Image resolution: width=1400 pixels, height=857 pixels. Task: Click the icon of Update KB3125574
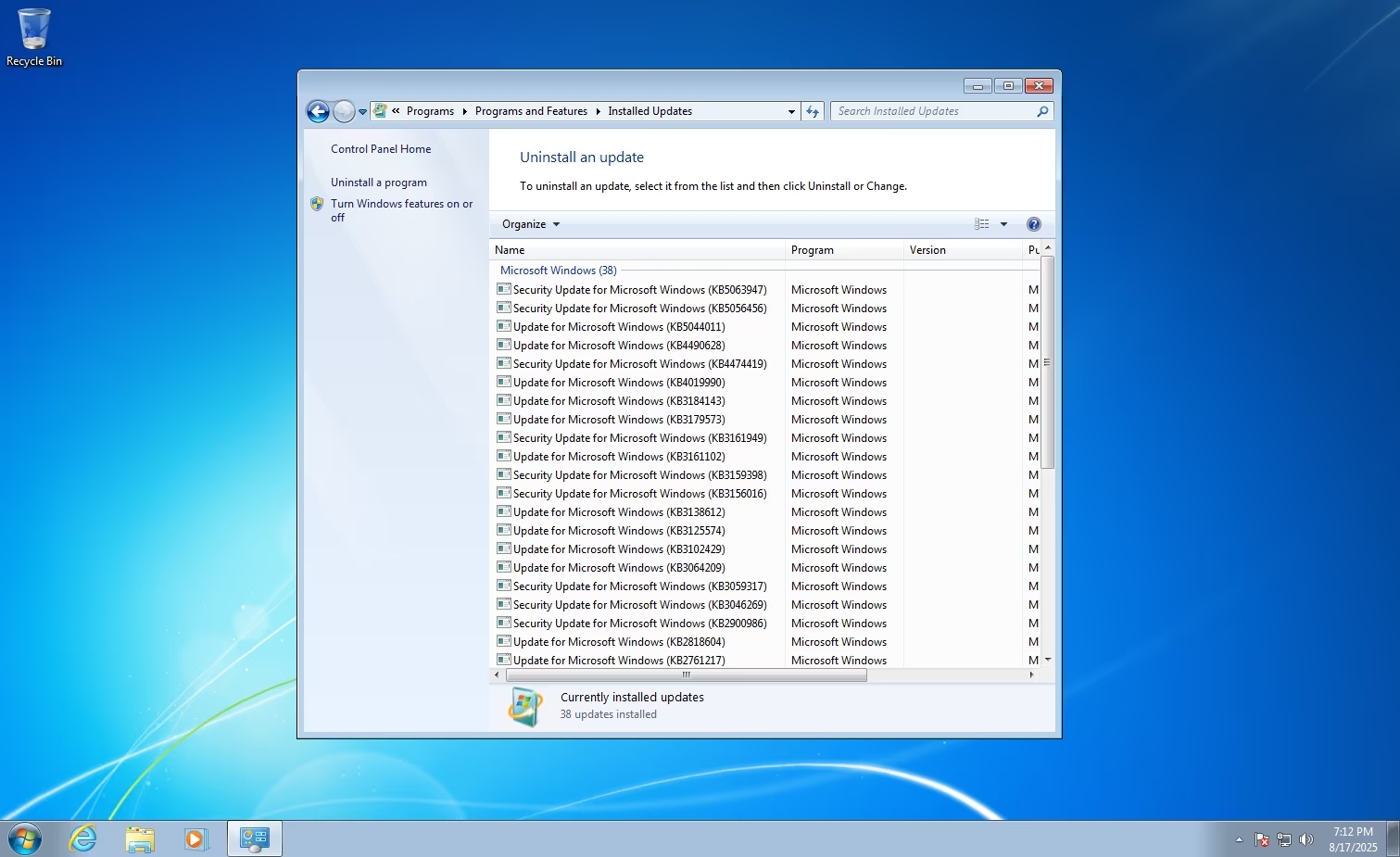(504, 530)
